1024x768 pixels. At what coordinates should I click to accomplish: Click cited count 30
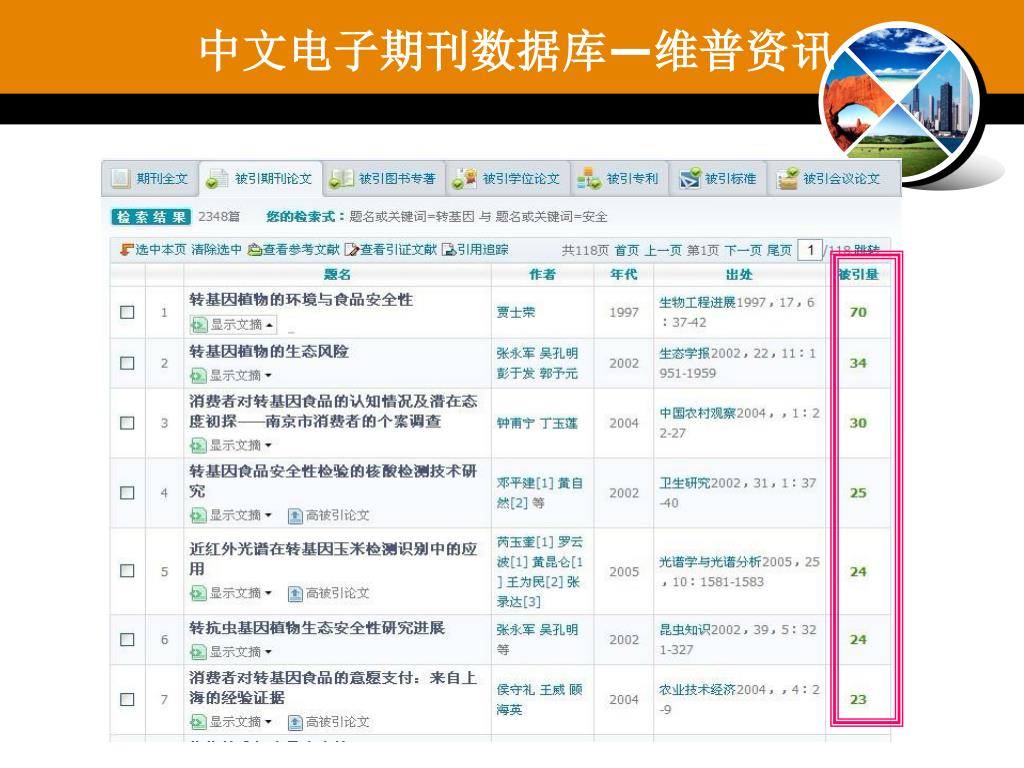[858, 423]
